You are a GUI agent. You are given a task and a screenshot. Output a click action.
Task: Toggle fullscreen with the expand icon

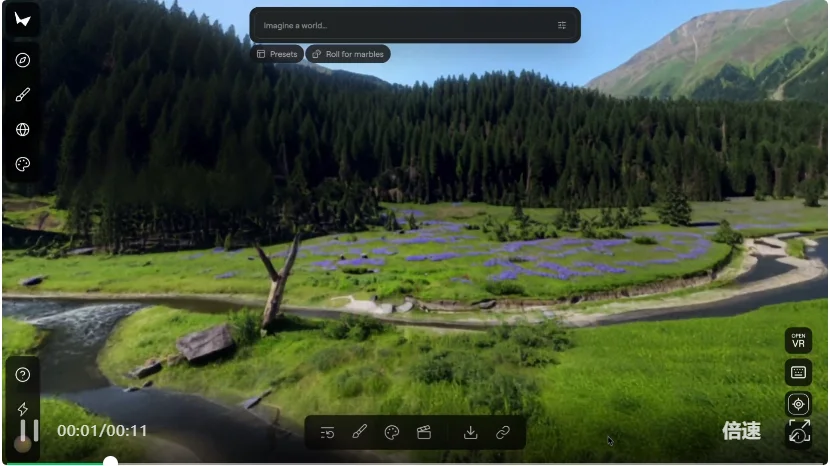click(x=798, y=432)
